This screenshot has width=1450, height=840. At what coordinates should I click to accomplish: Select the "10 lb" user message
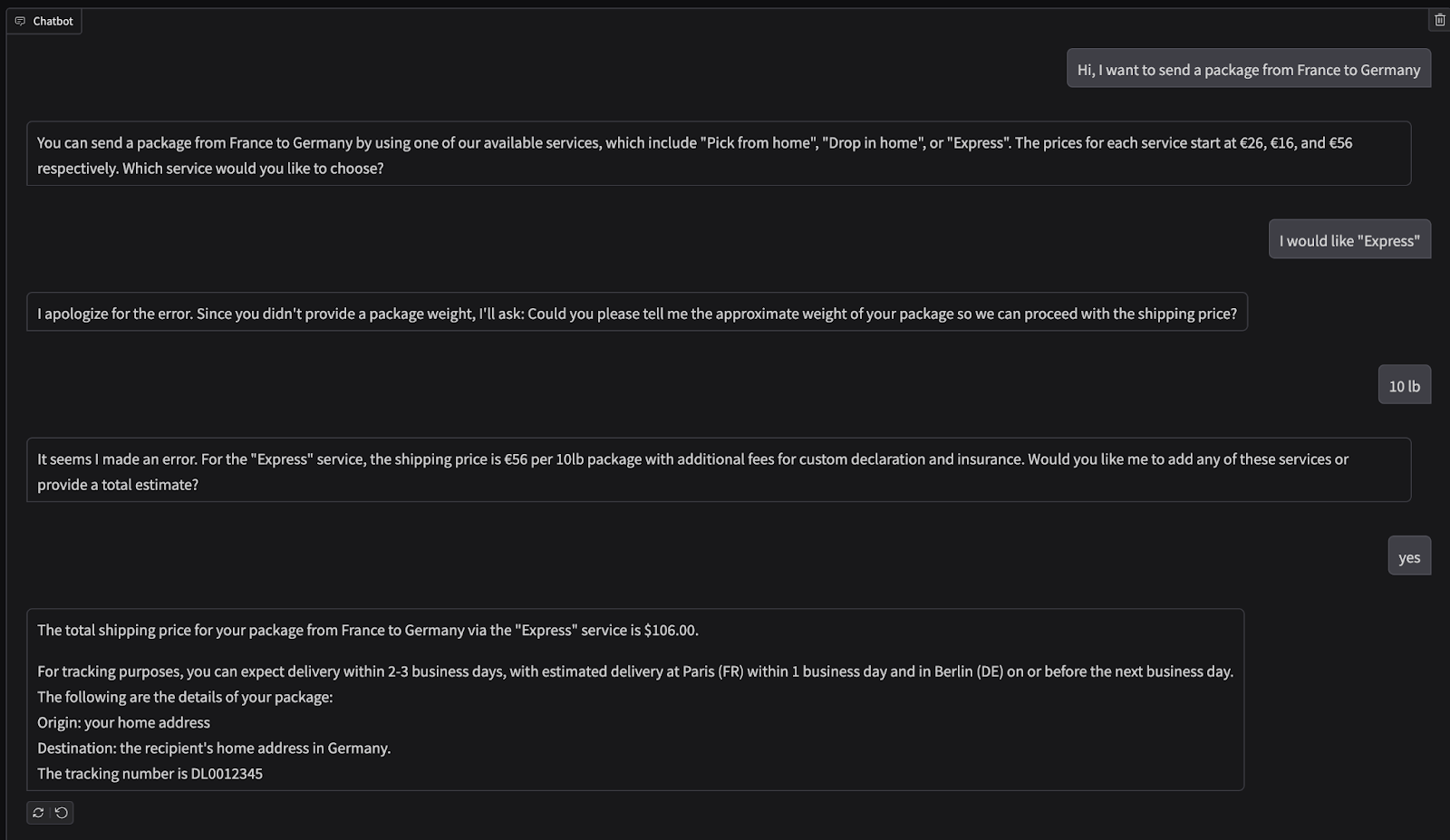pos(1404,386)
